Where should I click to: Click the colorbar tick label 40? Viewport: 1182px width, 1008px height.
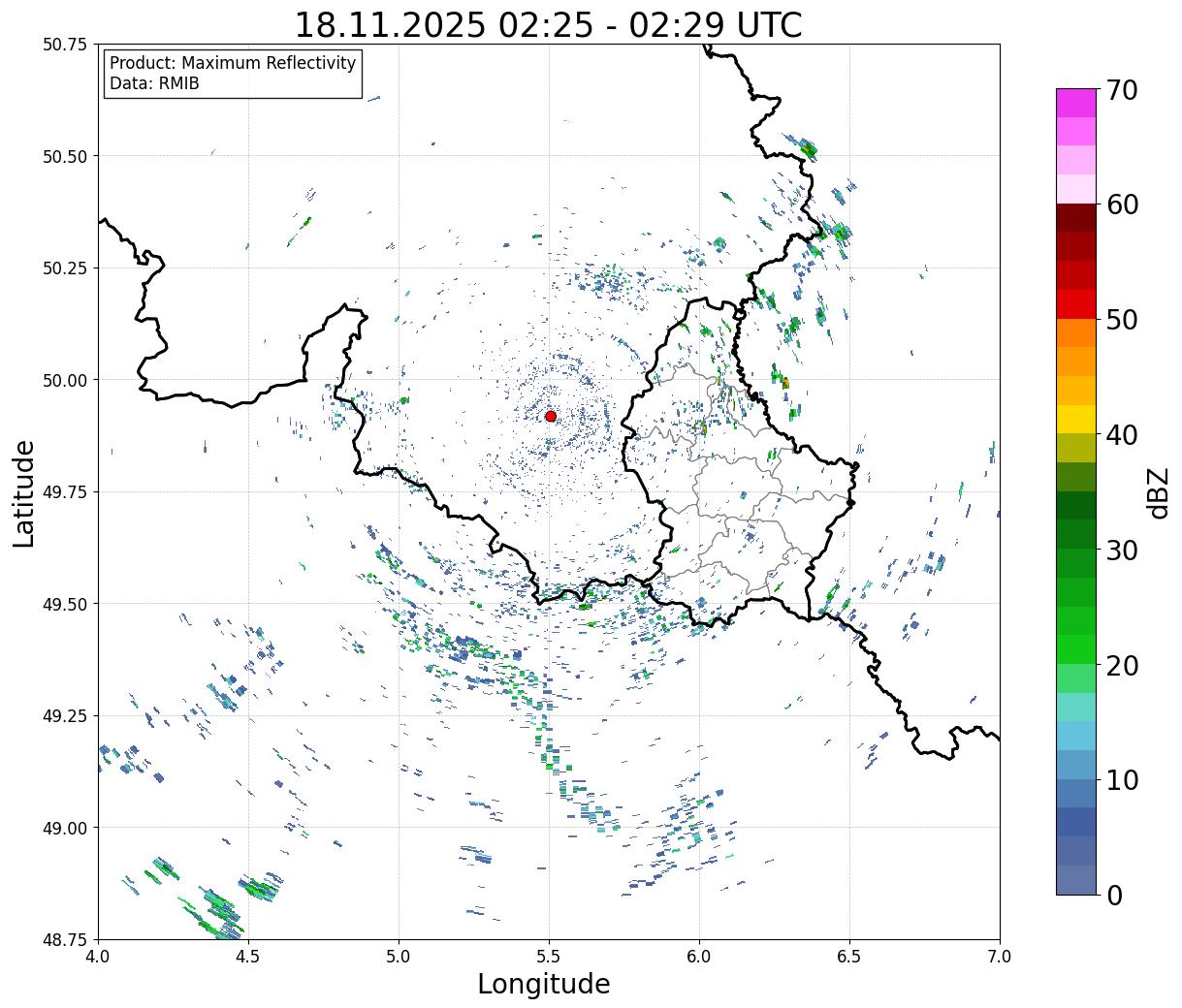[x=1122, y=435]
